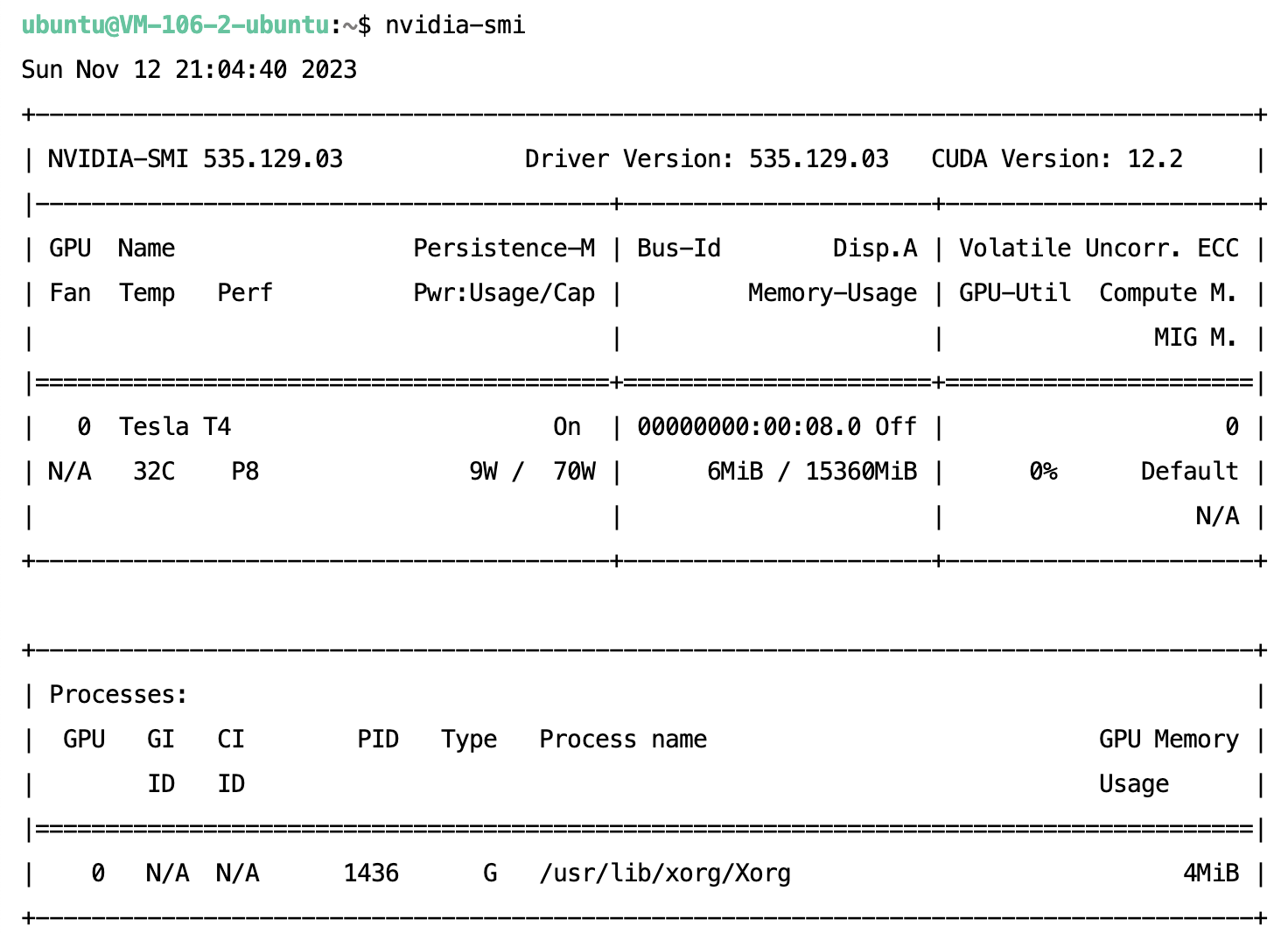Click the Processes: section label
Screen dimensions: 1288x933
tap(118, 694)
